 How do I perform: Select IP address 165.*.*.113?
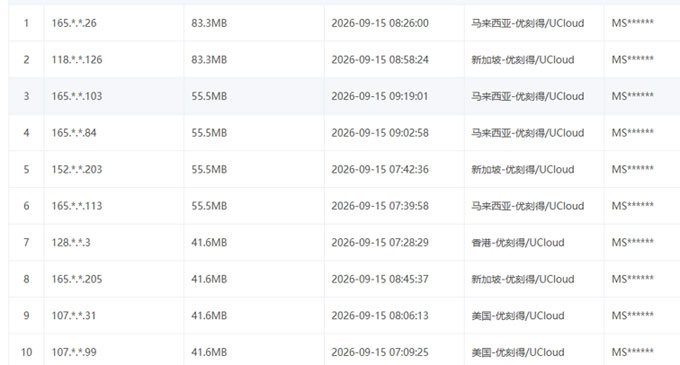77,206
